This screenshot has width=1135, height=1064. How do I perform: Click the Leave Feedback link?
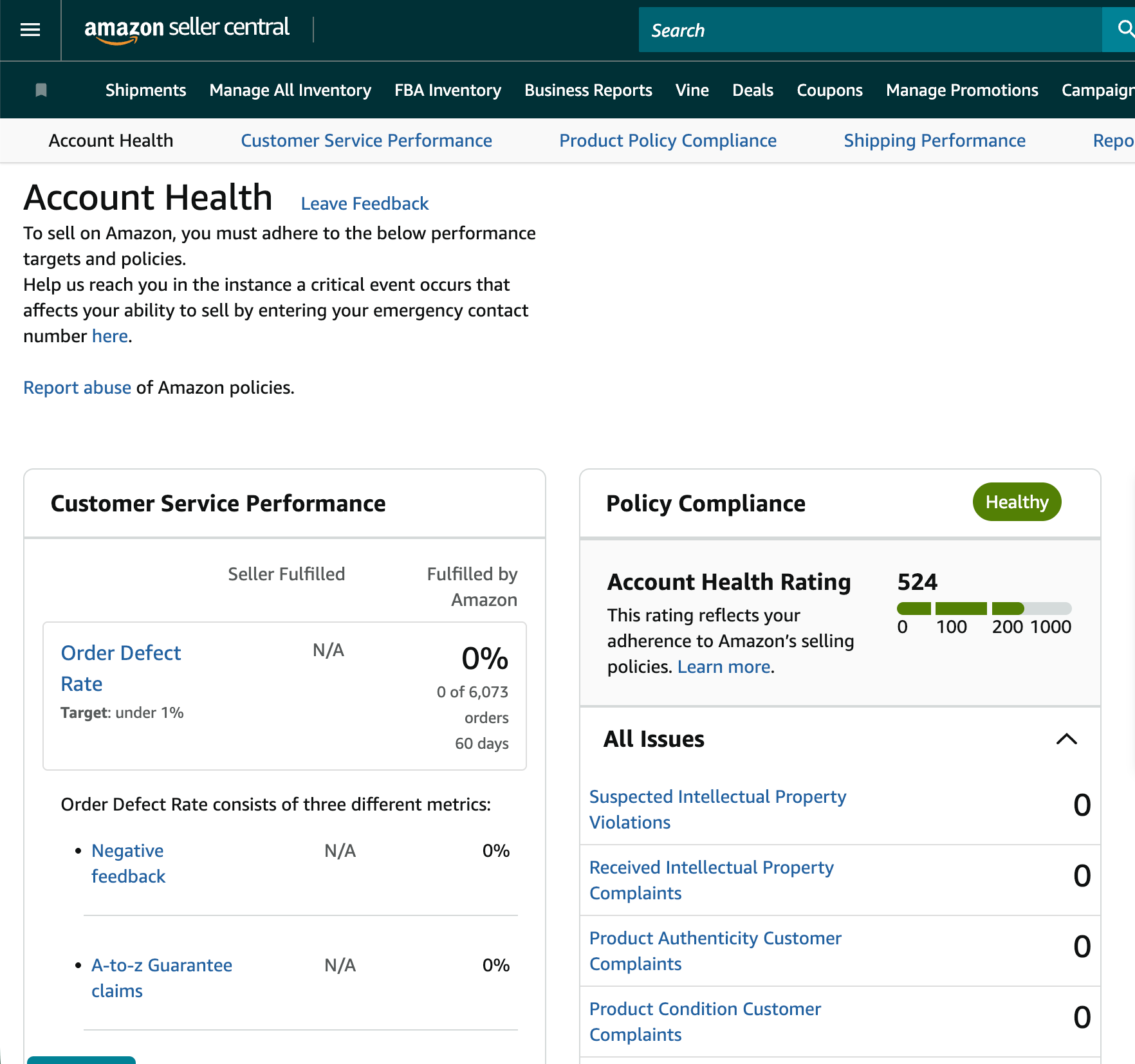pyautogui.click(x=364, y=203)
